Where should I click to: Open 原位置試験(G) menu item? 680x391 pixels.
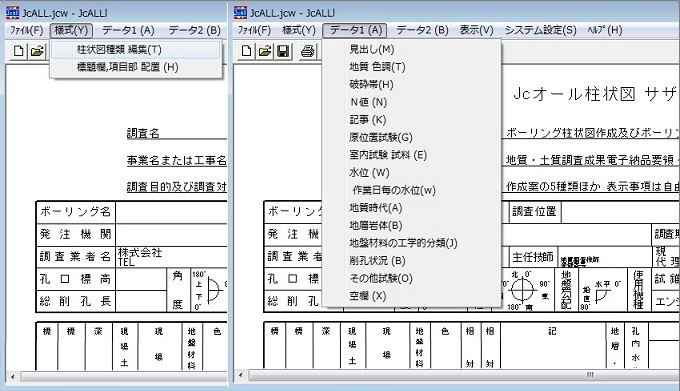click(x=381, y=137)
